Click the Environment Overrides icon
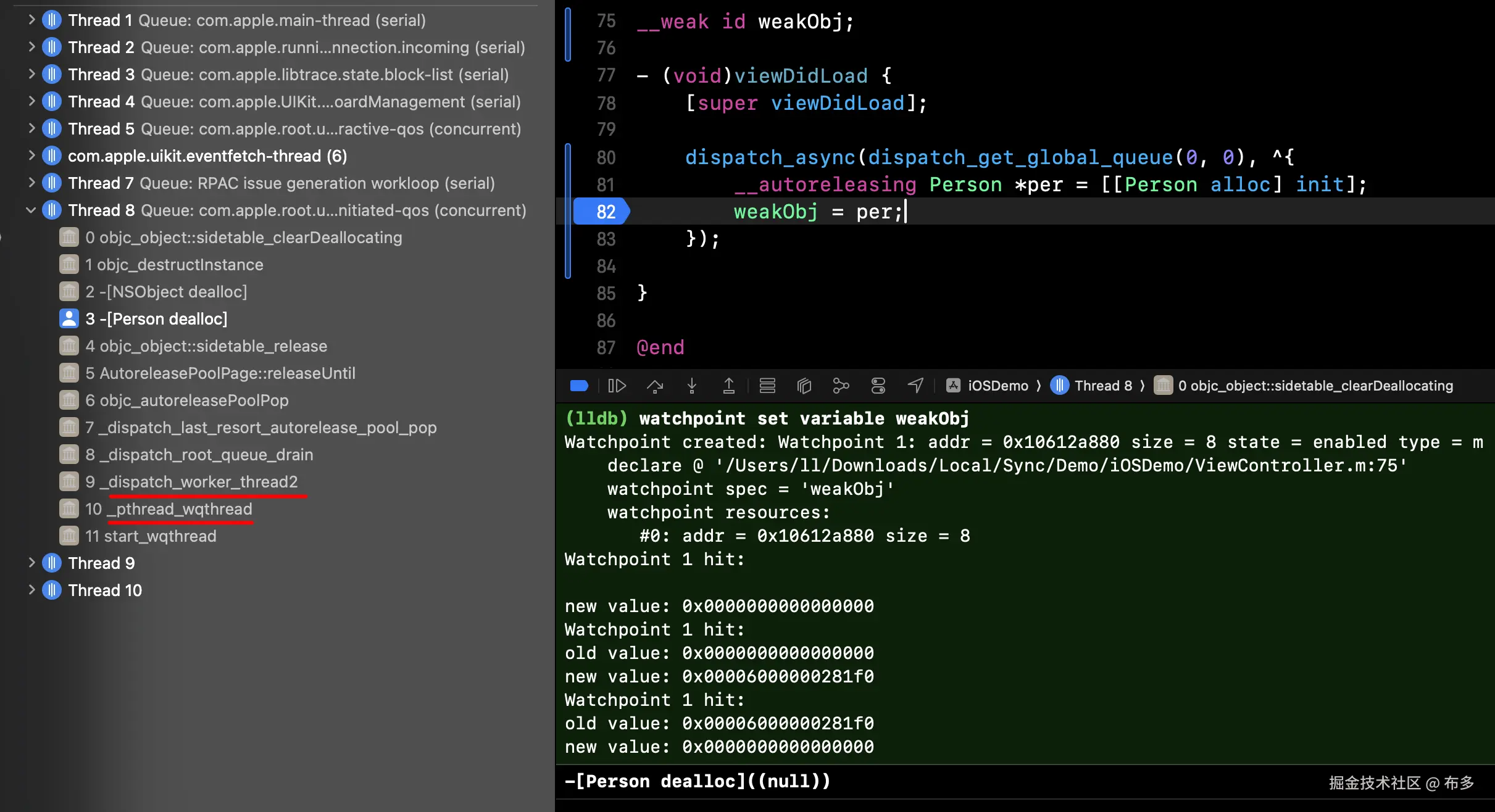 tap(878, 386)
